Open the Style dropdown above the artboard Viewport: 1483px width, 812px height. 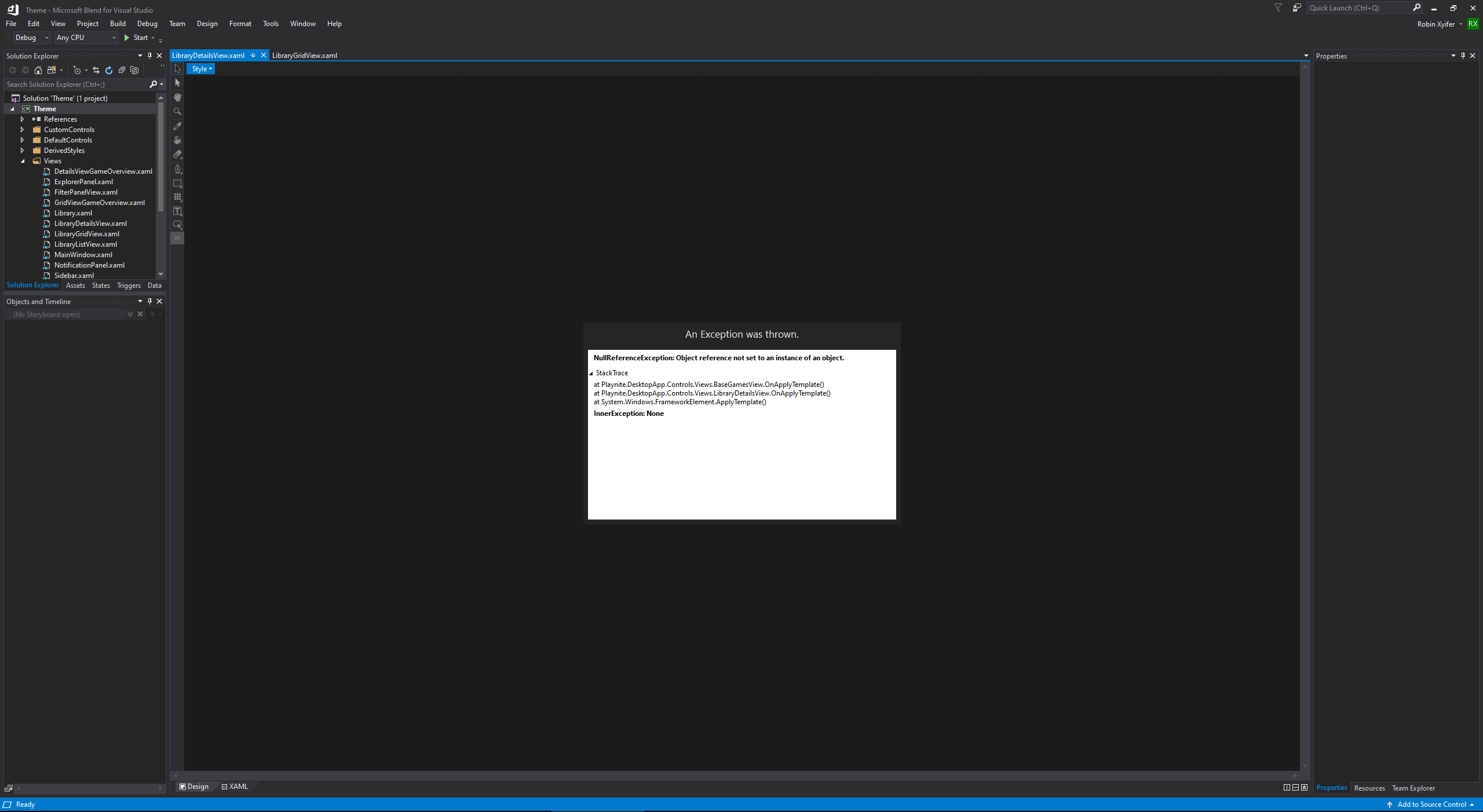[200, 68]
